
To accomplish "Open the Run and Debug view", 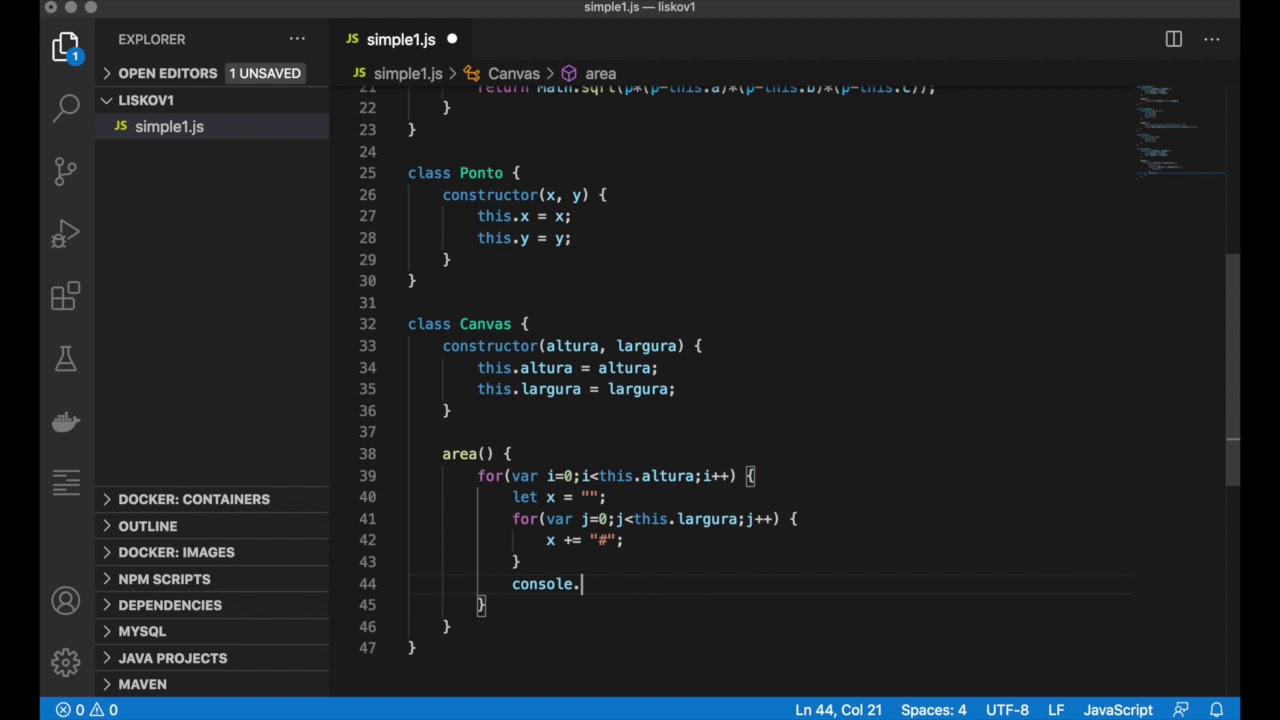I will click(x=66, y=234).
